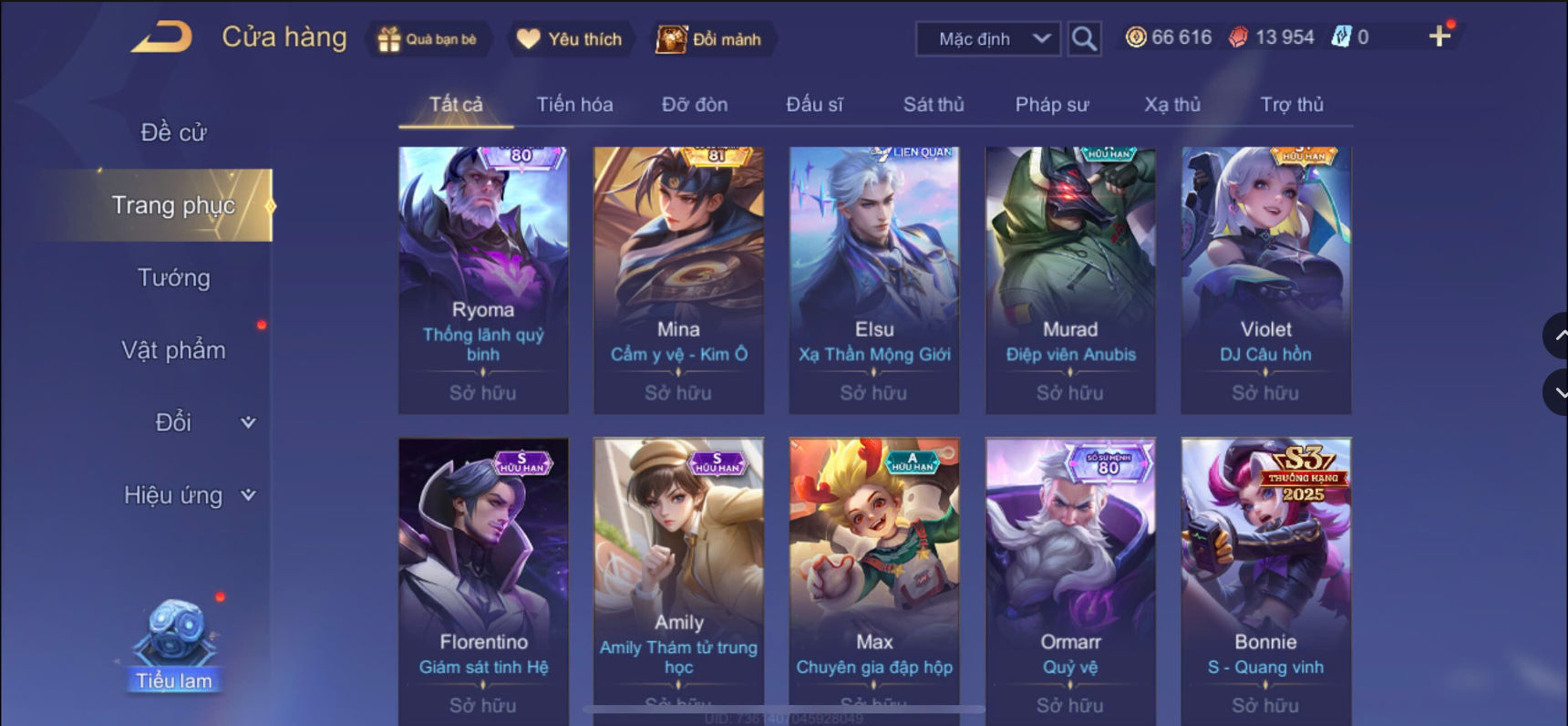
Task: Click the red ruby currency icon
Action: click(1238, 37)
